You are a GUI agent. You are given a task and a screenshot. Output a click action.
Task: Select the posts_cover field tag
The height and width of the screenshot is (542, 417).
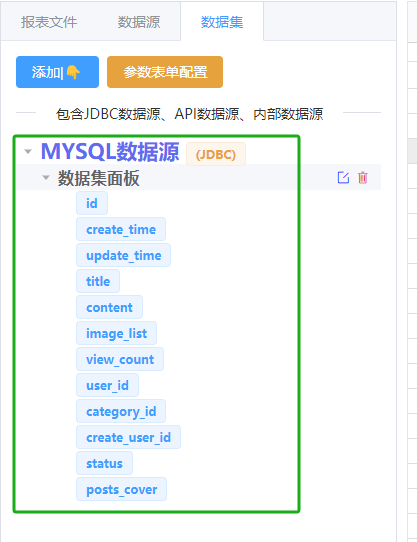[x=122, y=489]
